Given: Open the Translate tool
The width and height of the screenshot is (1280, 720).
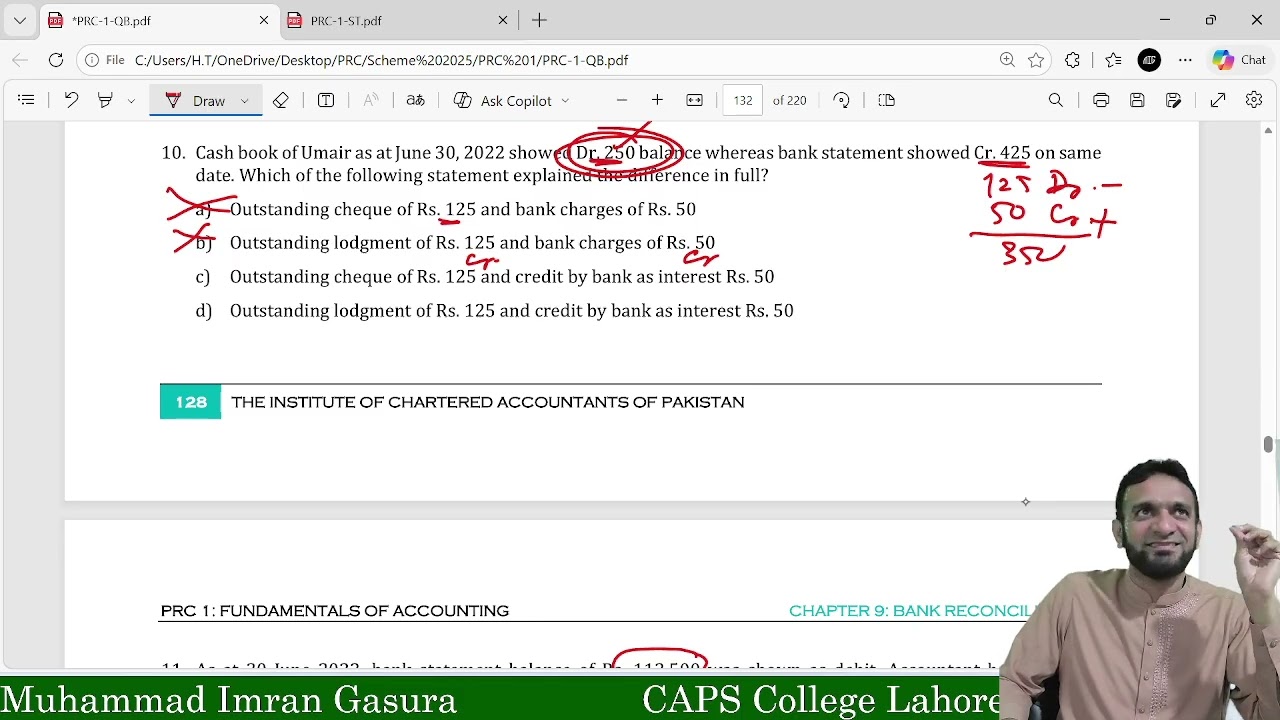Looking at the screenshot, I should pyautogui.click(x=415, y=100).
